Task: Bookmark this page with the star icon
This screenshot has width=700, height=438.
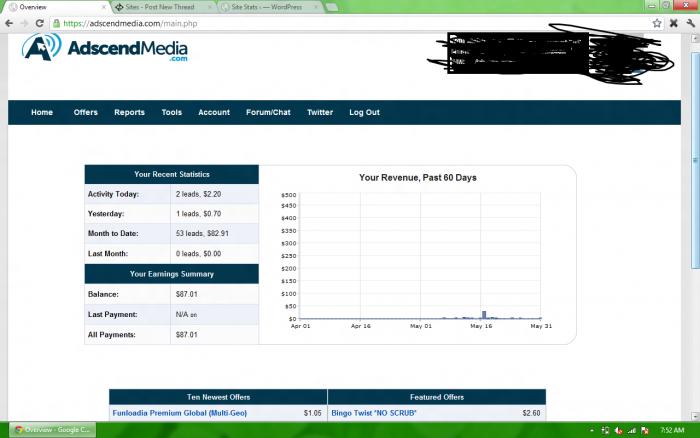Action: tap(657, 23)
